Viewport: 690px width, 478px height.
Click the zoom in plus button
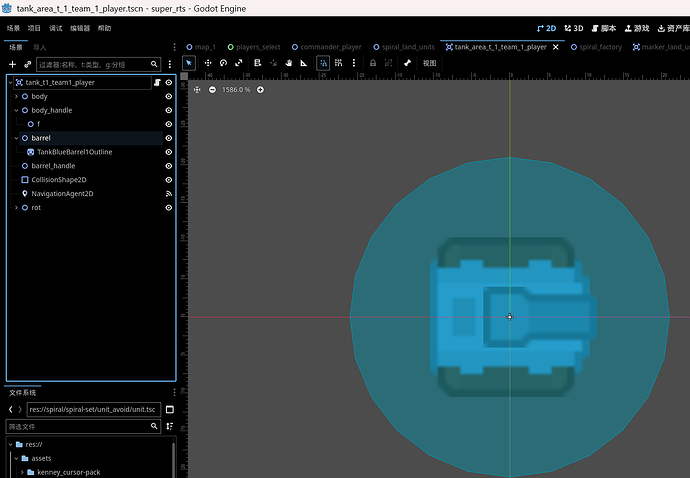click(261, 90)
